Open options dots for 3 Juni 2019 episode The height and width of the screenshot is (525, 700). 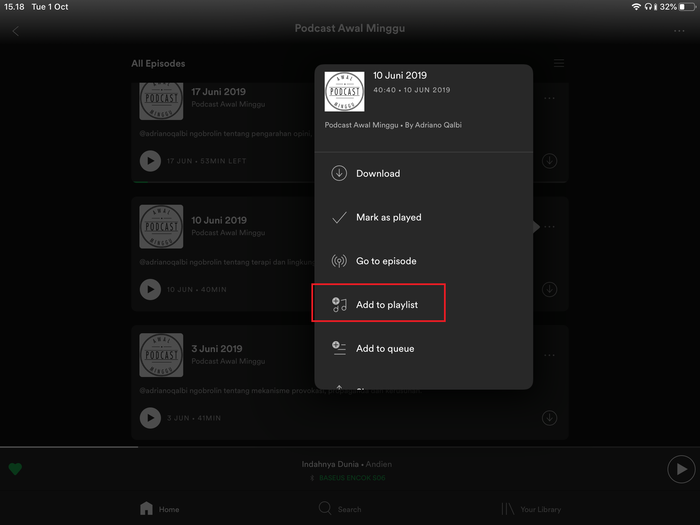(x=549, y=355)
